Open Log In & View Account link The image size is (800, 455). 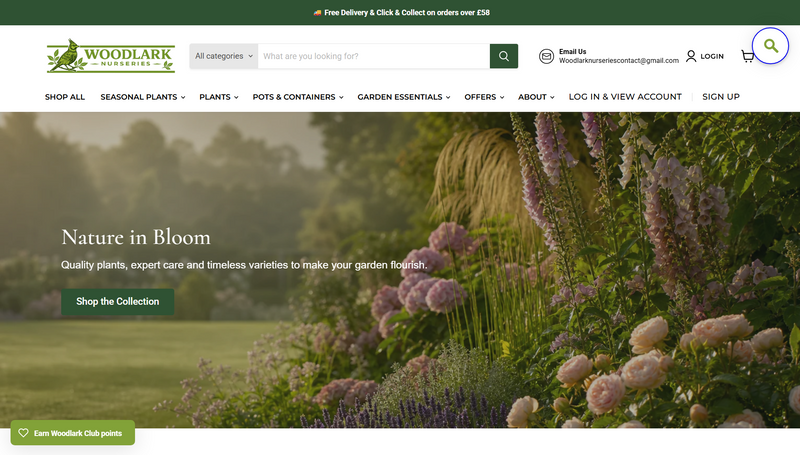point(625,97)
